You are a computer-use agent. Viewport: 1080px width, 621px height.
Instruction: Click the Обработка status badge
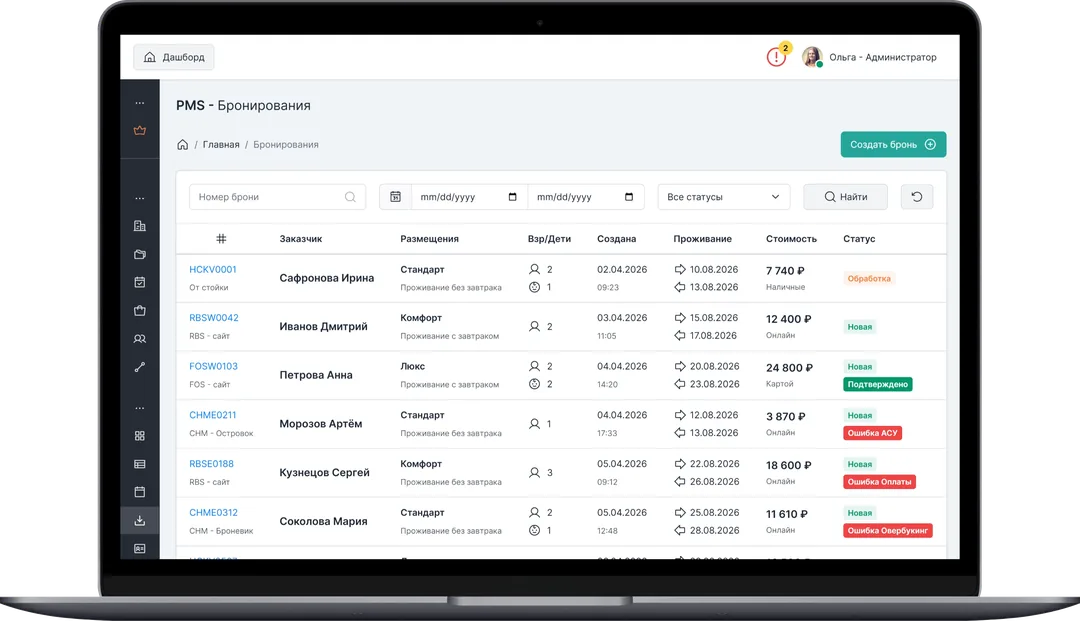(x=869, y=279)
